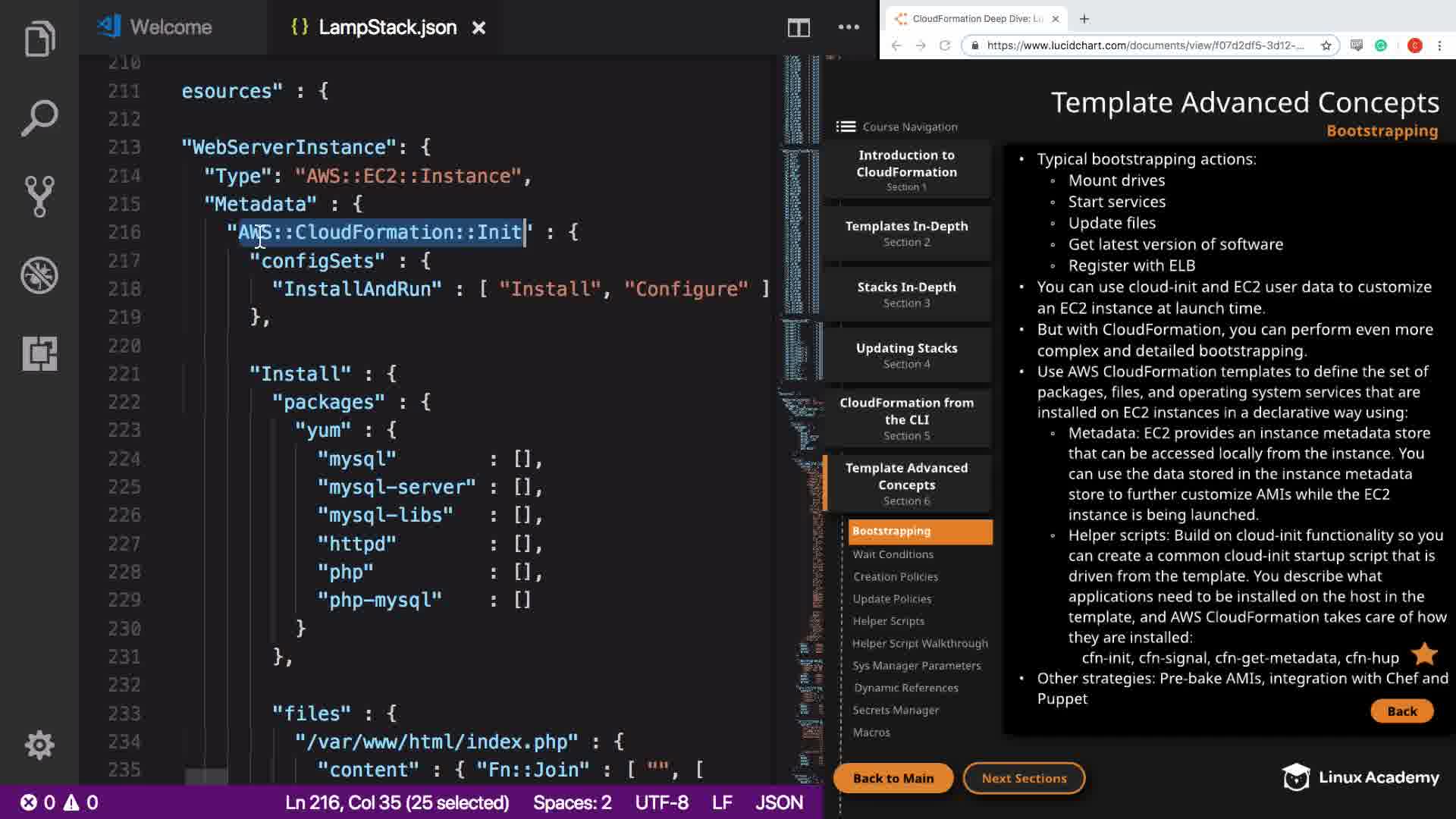Click the split editor icon
1456x819 pixels.
(x=799, y=28)
